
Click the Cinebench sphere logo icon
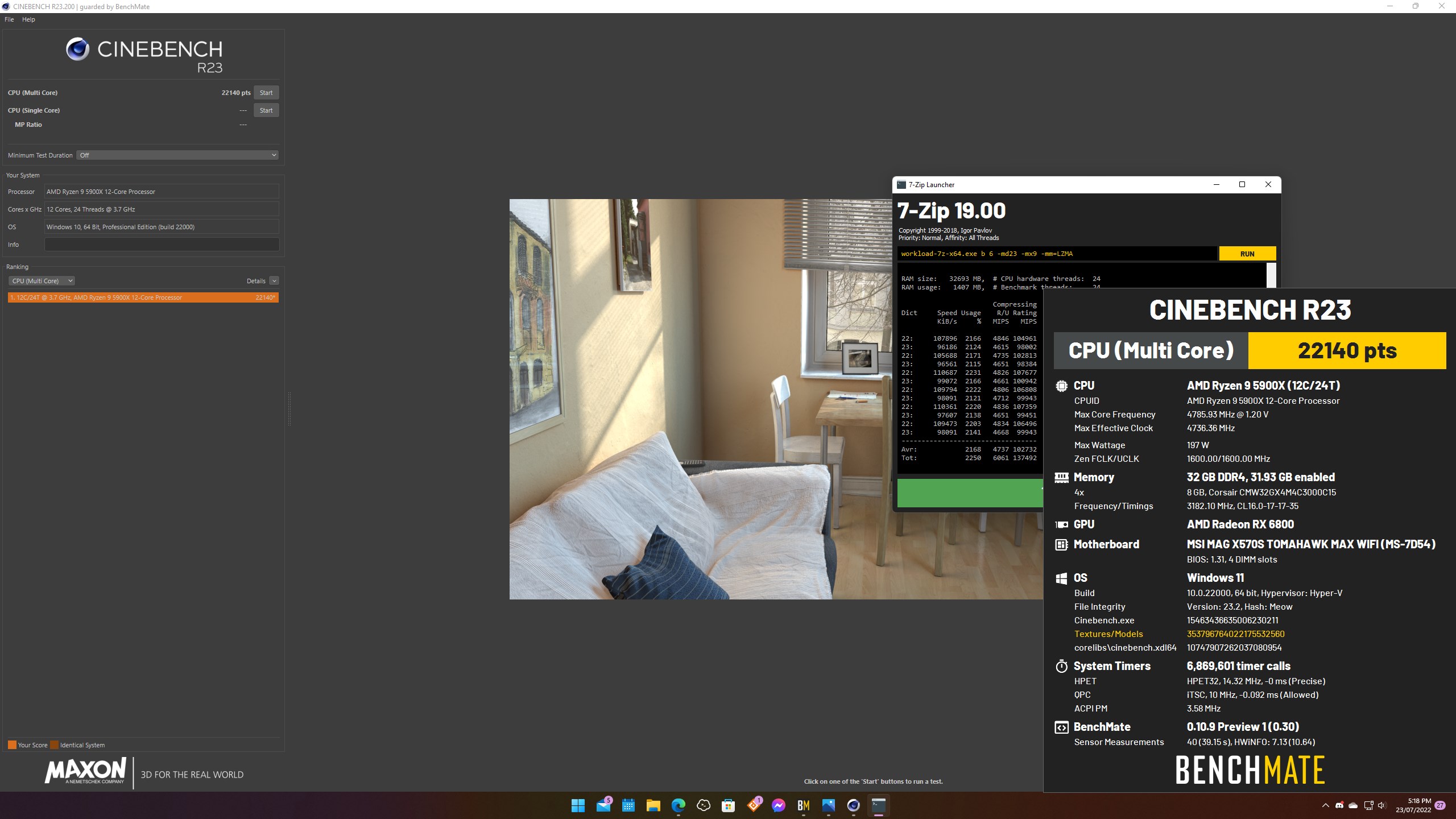[x=78, y=49]
